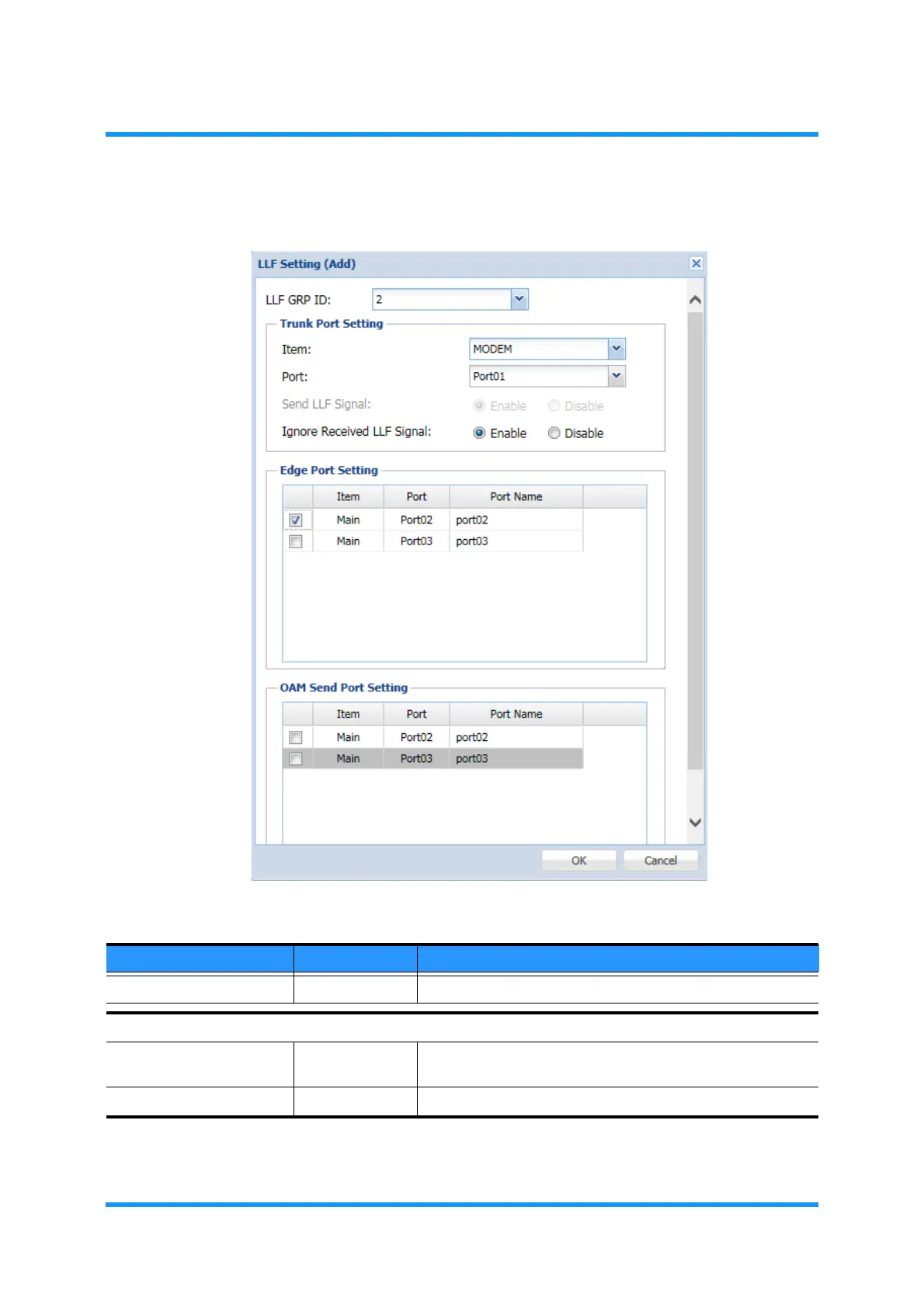Select highlighted port03 name in OAM Send Port table
This screenshot has height=1308, width=924.
(x=516, y=759)
